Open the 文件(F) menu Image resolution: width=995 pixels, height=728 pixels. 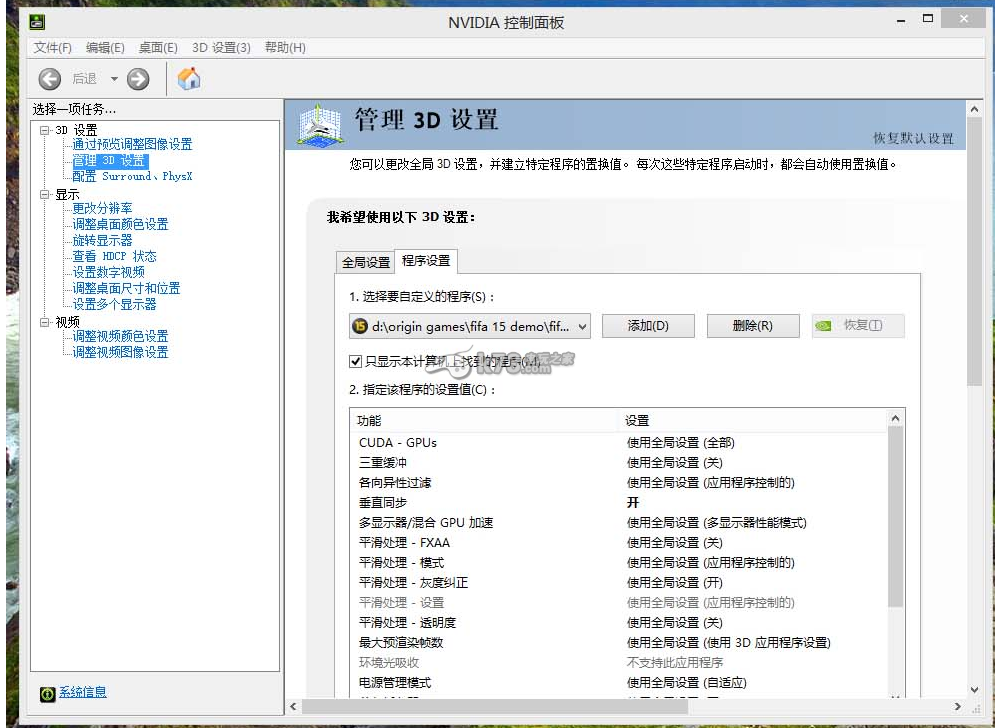pyautogui.click(x=53, y=48)
